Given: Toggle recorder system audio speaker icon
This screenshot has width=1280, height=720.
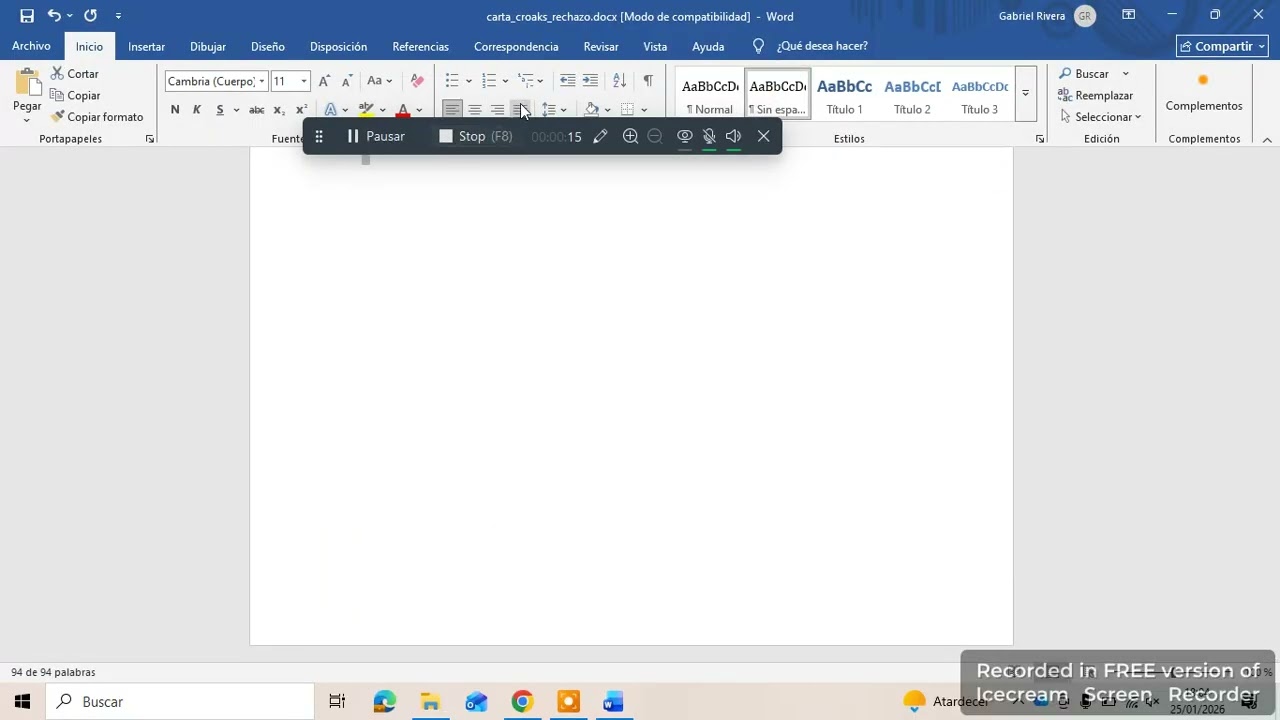Looking at the screenshot, I should click(x=733, y=136).
